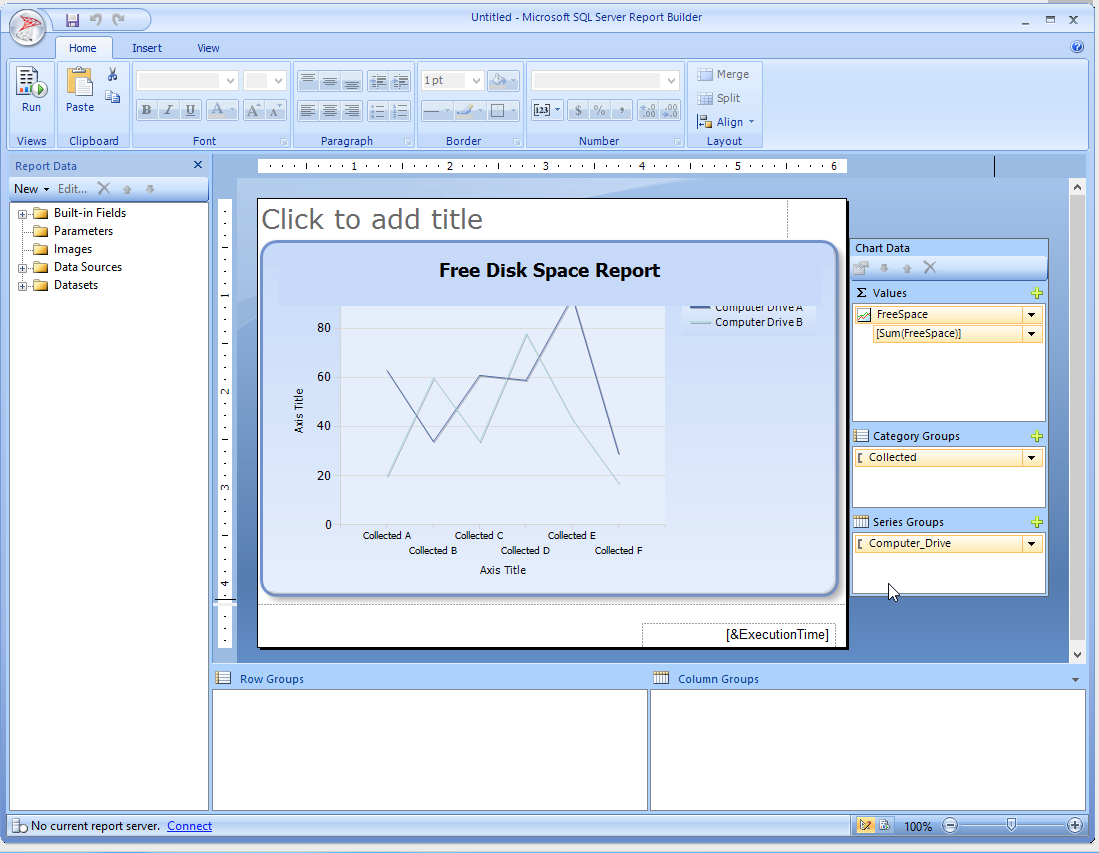Click the Connect link in status bar
1099x853 pixels.
[189, 826]
